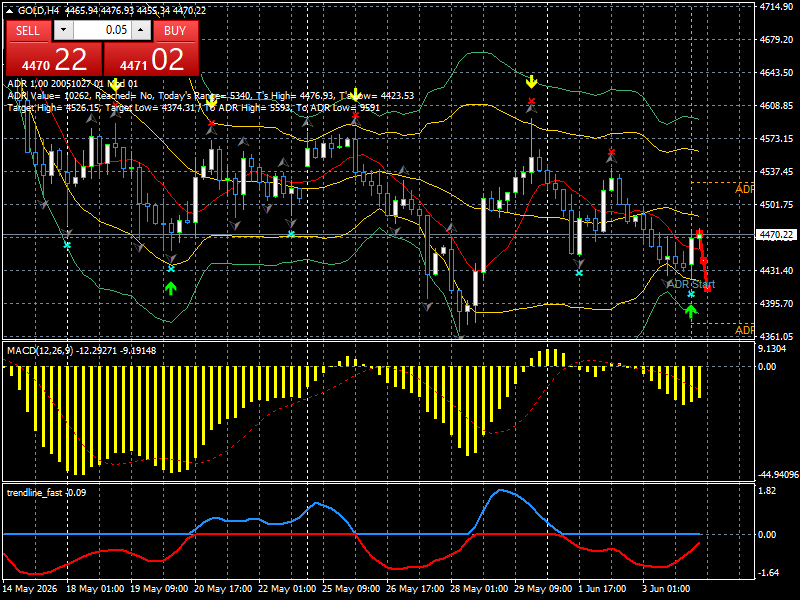Click the Target High= 4526.15 info line
Screen dimensions: 800x600
point(194,108)
